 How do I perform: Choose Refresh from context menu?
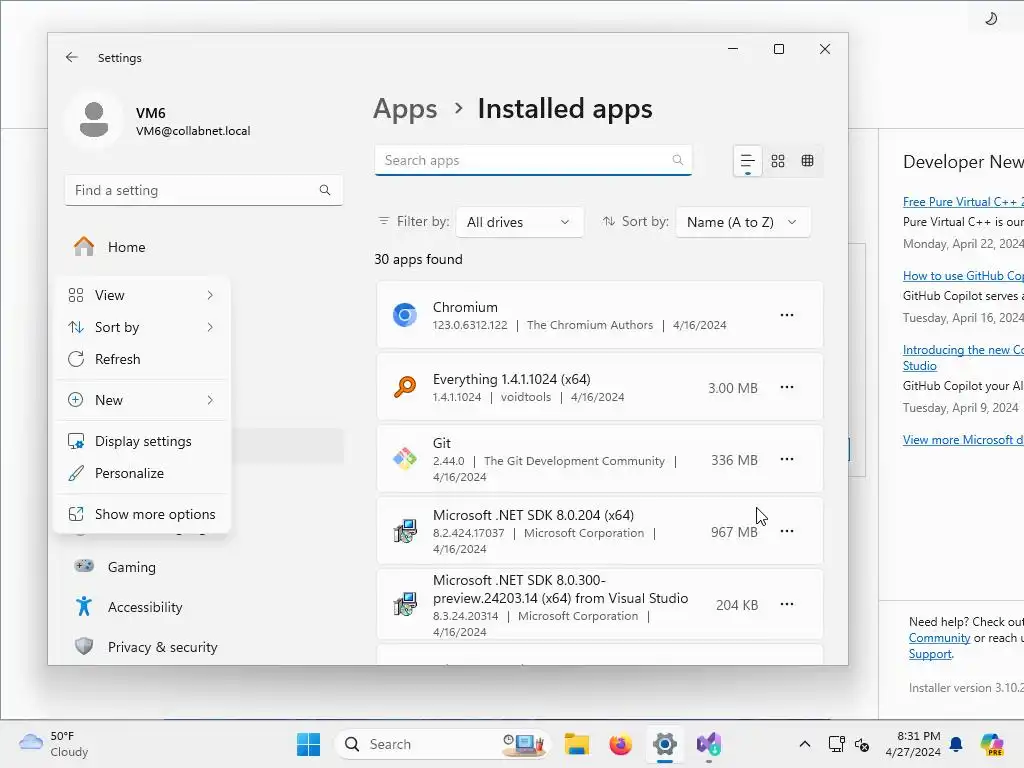[142, 359]
